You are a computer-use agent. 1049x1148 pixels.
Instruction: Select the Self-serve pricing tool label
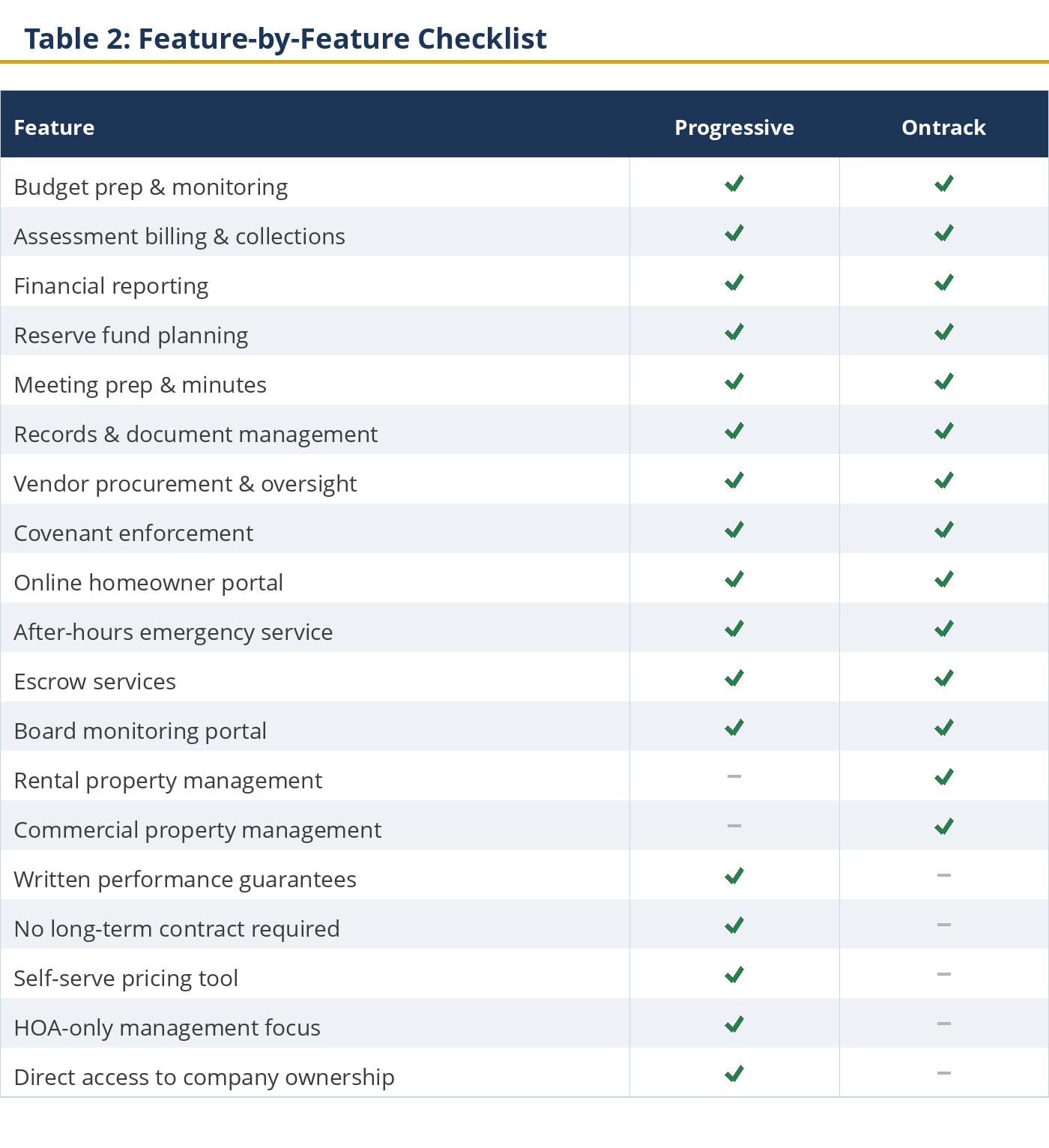pos(126,979)
